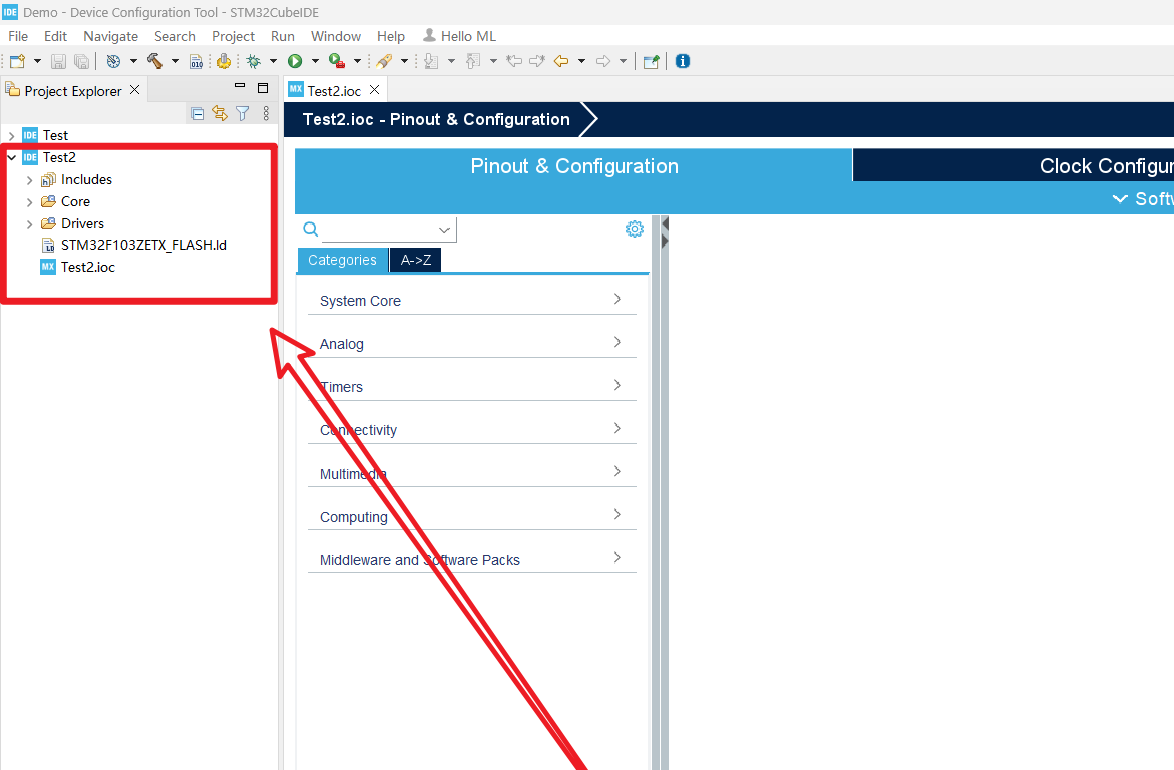Toggle Link with Editor in Project Explorer
This screenshot has height=770, width=1174.
220,113
